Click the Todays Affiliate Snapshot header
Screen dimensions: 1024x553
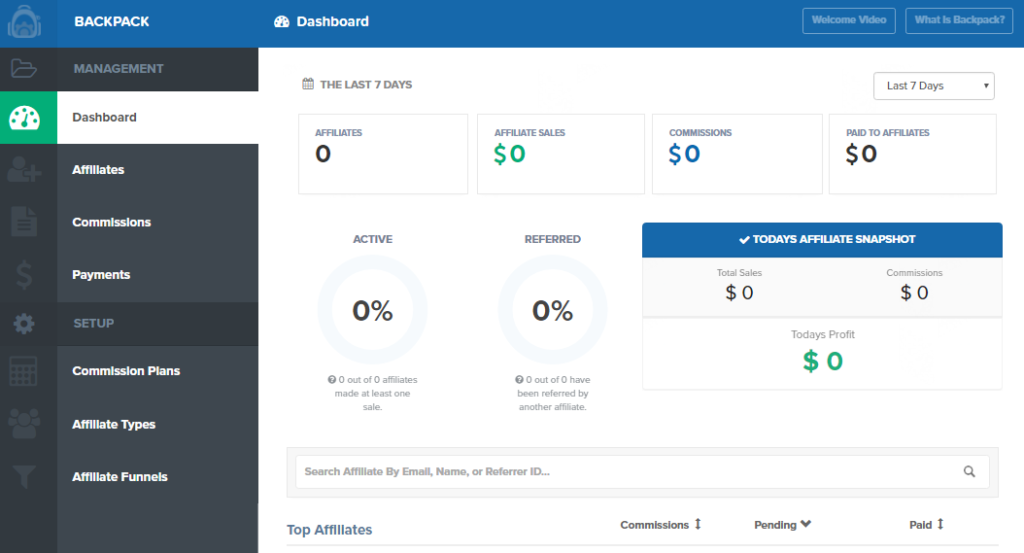pyautogui.click(x=822, y=240)
